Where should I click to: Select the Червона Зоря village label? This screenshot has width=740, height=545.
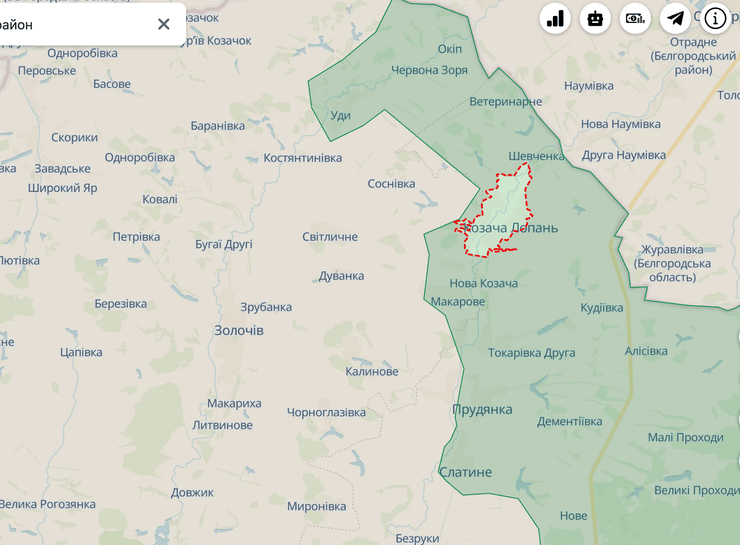tap(429, 70)
